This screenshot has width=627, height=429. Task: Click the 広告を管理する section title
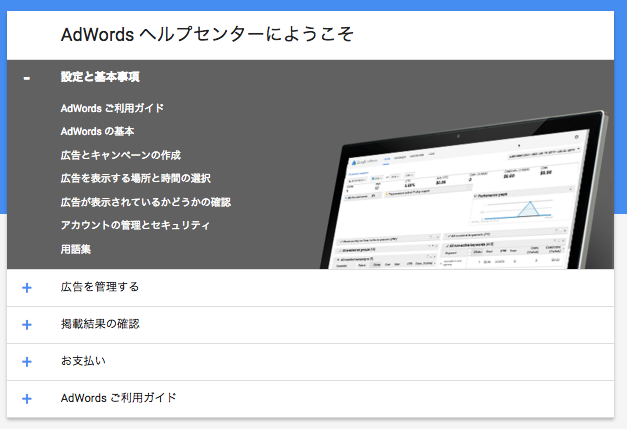pyautogui.click(x=100, y=287)
